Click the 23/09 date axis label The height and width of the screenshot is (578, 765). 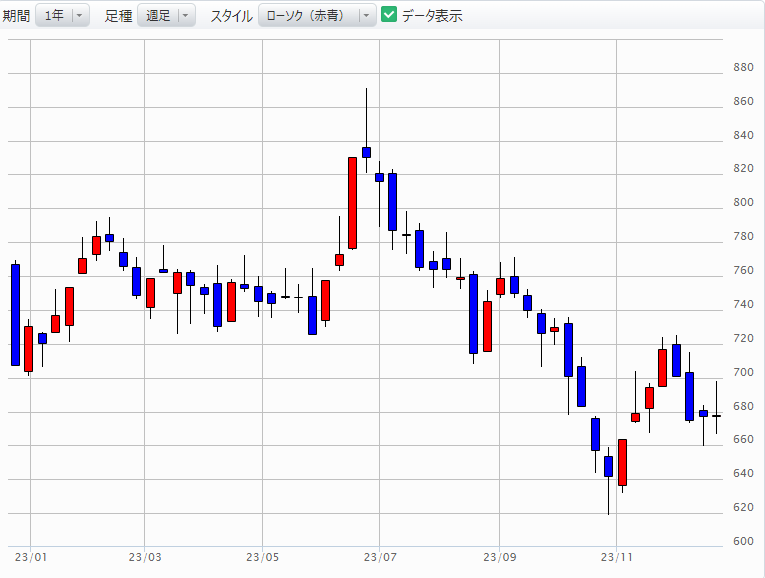point(500,557)
